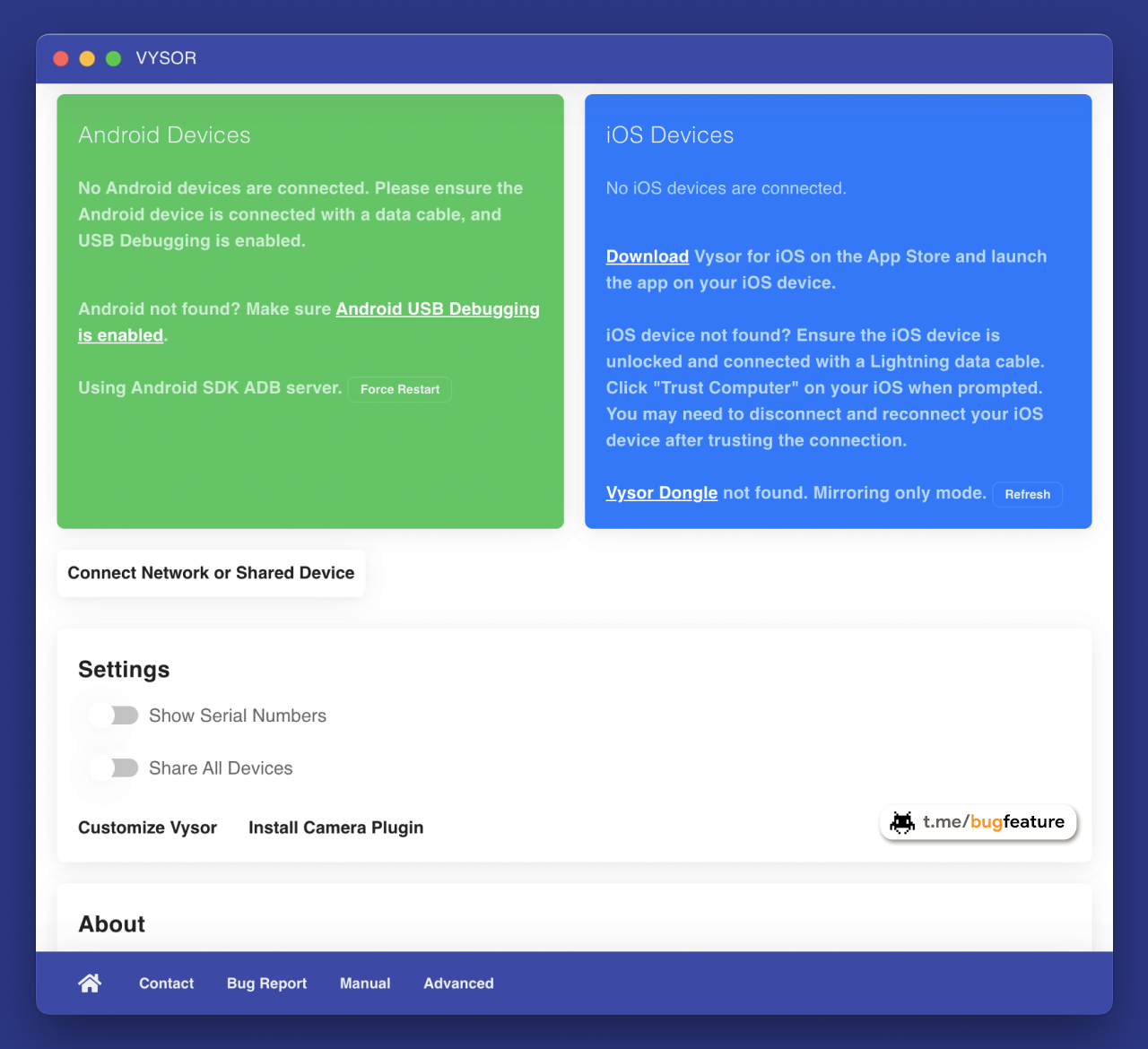The image size is (1148, 1049).
Task: Toggle Show Serial Numbers switch
Action: tap(114, 715)
